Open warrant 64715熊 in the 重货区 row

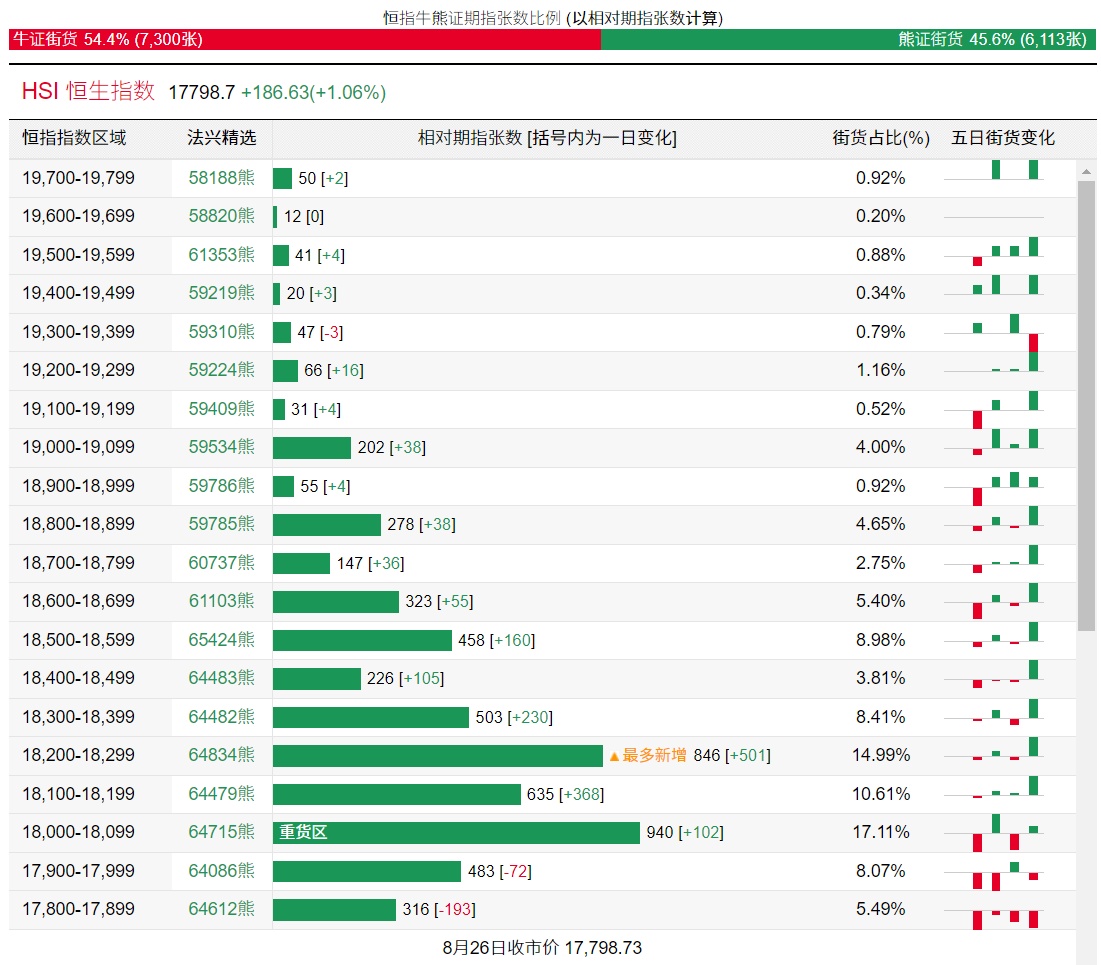tap(221, 832)
